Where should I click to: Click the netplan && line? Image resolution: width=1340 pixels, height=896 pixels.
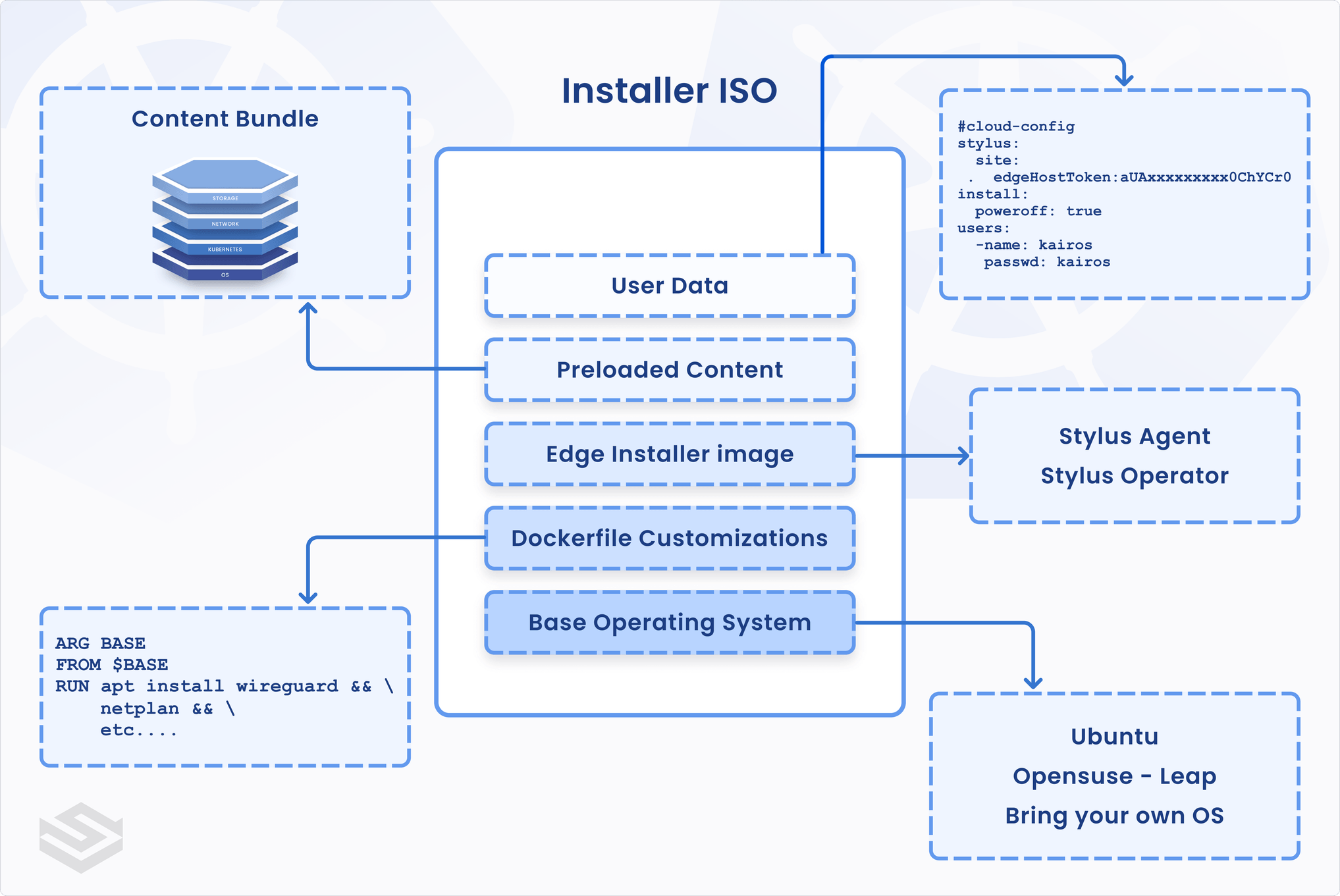coord(167,708)
